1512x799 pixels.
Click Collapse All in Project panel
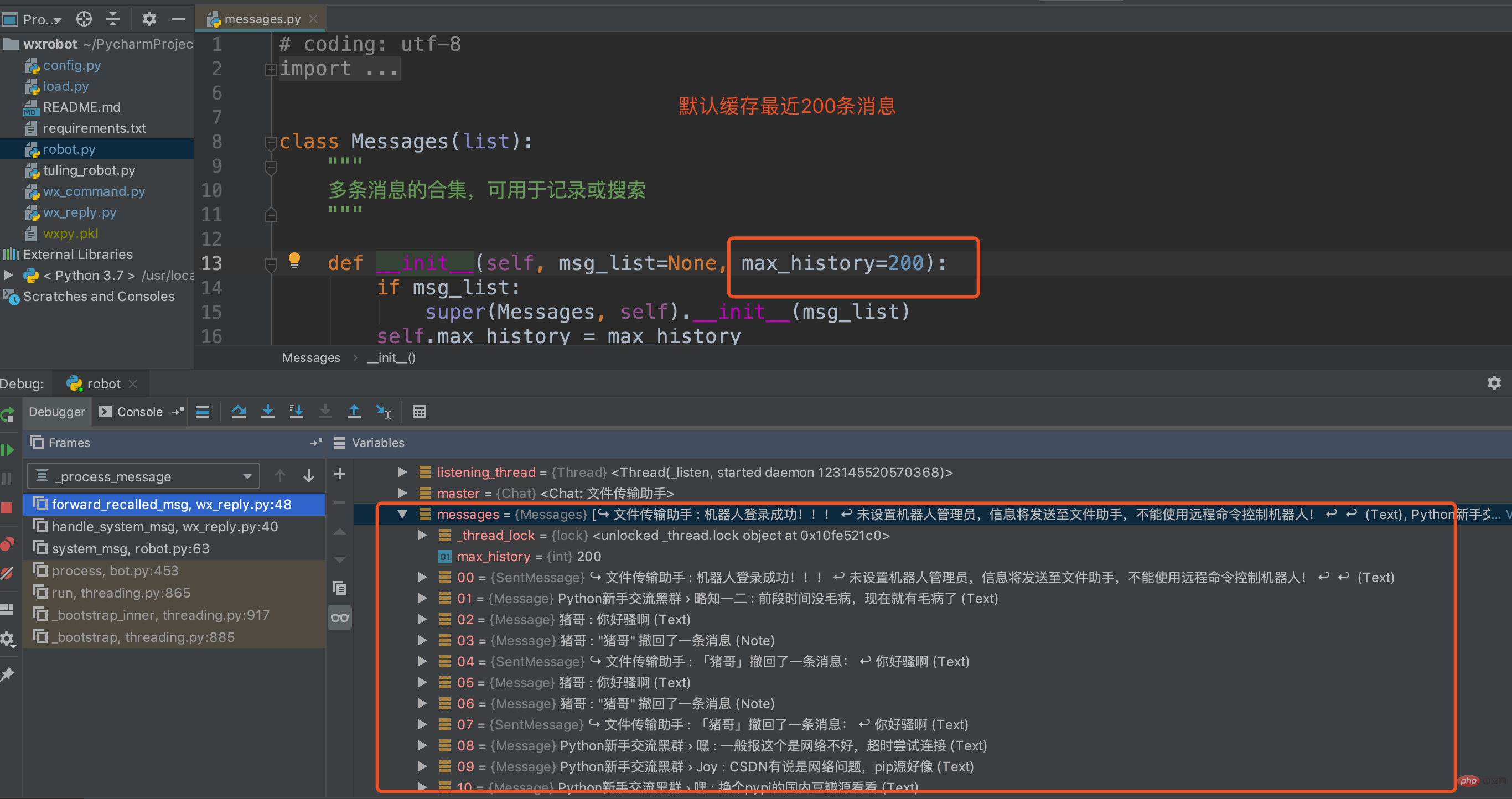click(x=113, y=19)
